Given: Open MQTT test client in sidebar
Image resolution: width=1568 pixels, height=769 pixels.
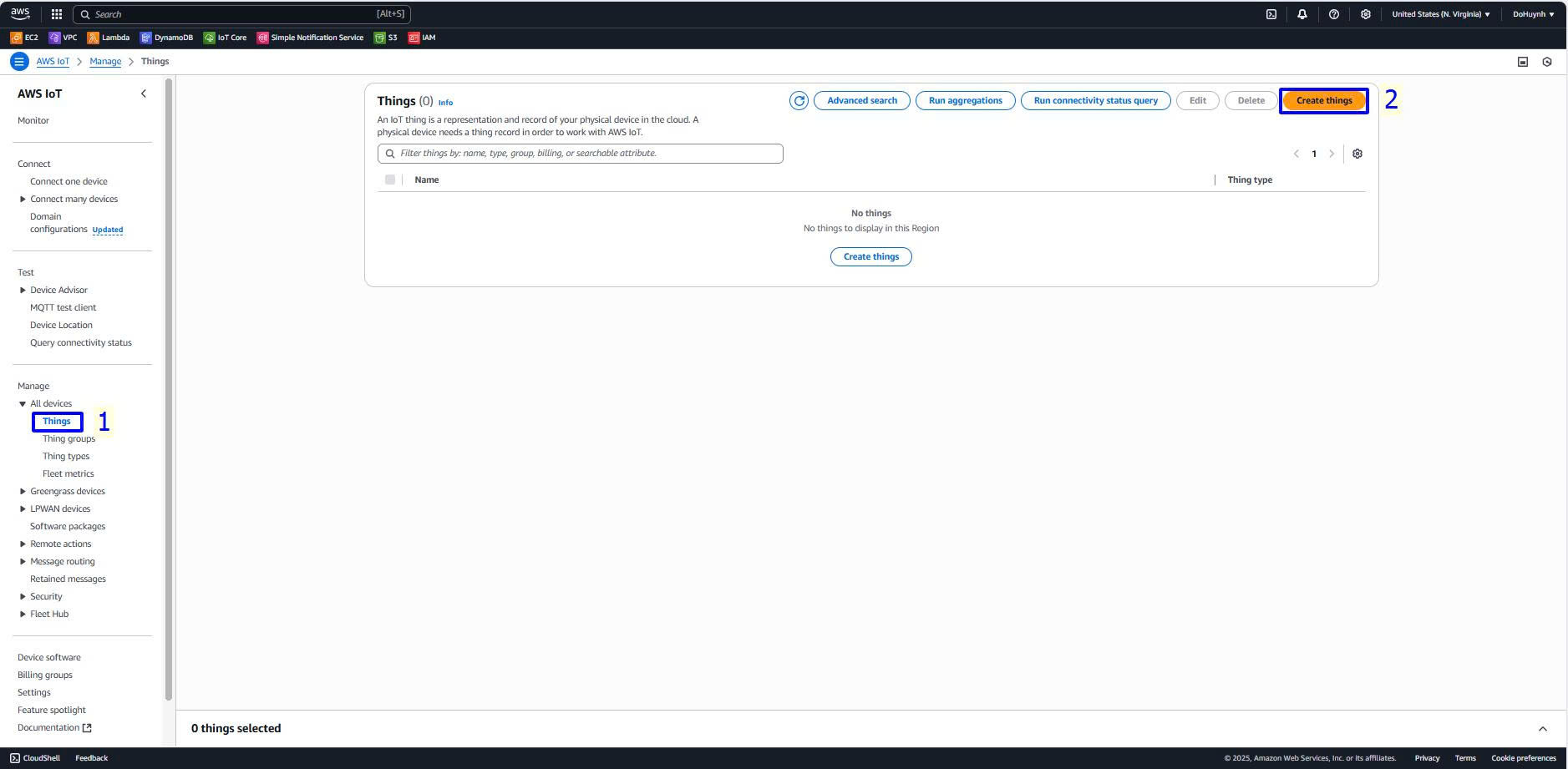Looking at the screenshot, I should (63, 307).
